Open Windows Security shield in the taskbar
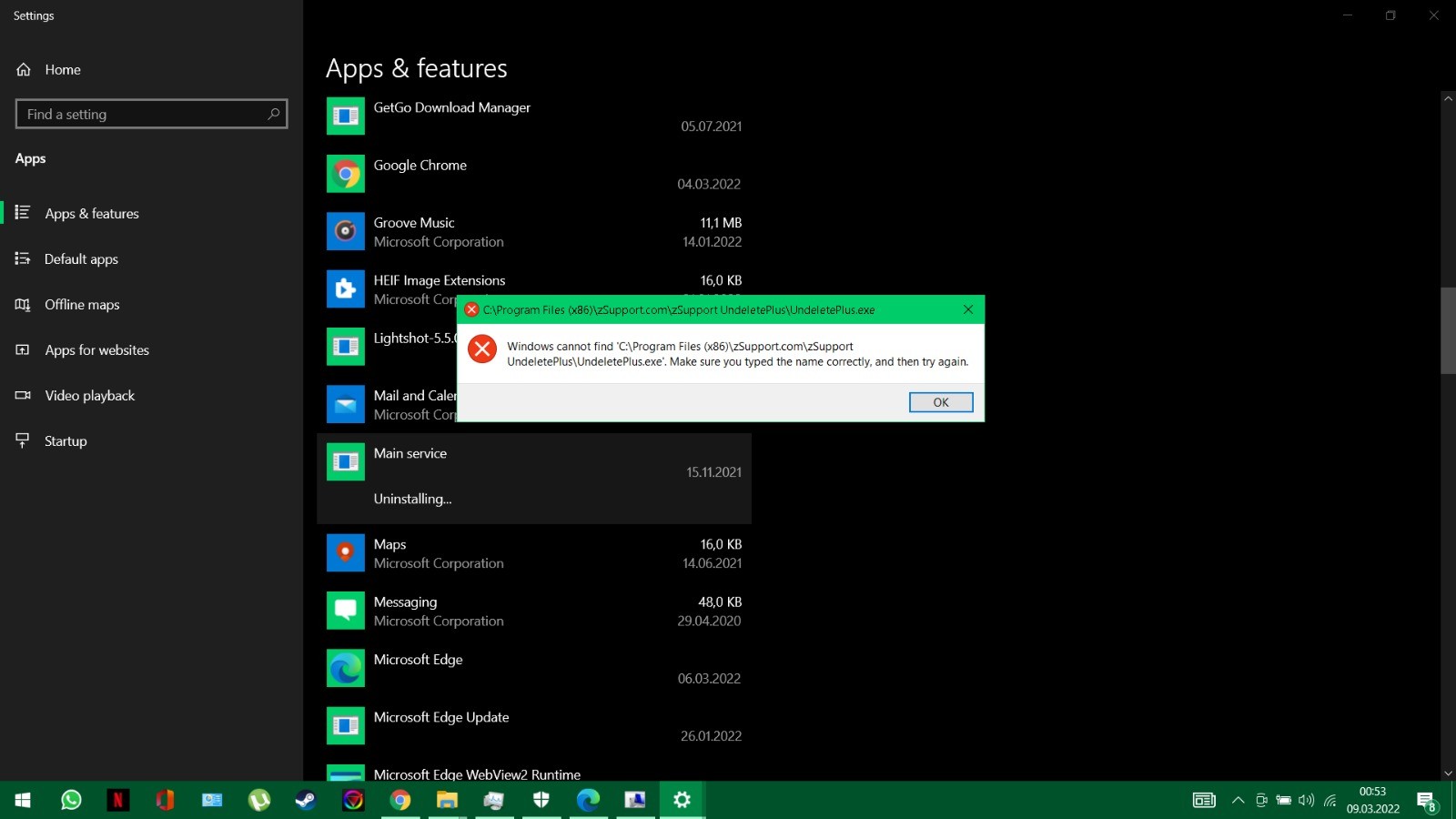The image size is (1456, 819). point(541,800)
